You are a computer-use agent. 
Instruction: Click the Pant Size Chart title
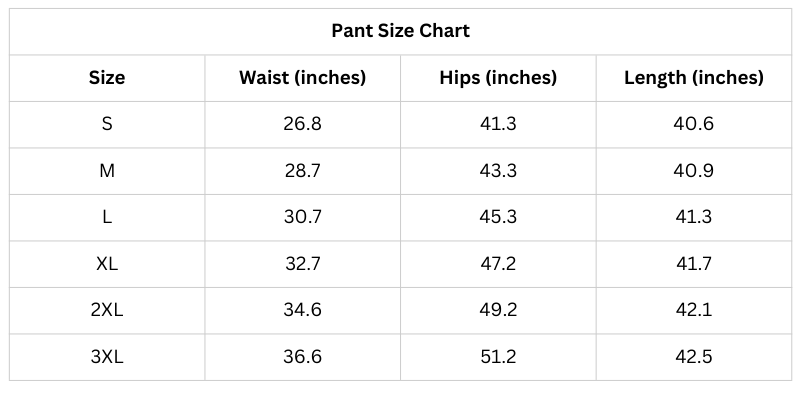(400, 31)
